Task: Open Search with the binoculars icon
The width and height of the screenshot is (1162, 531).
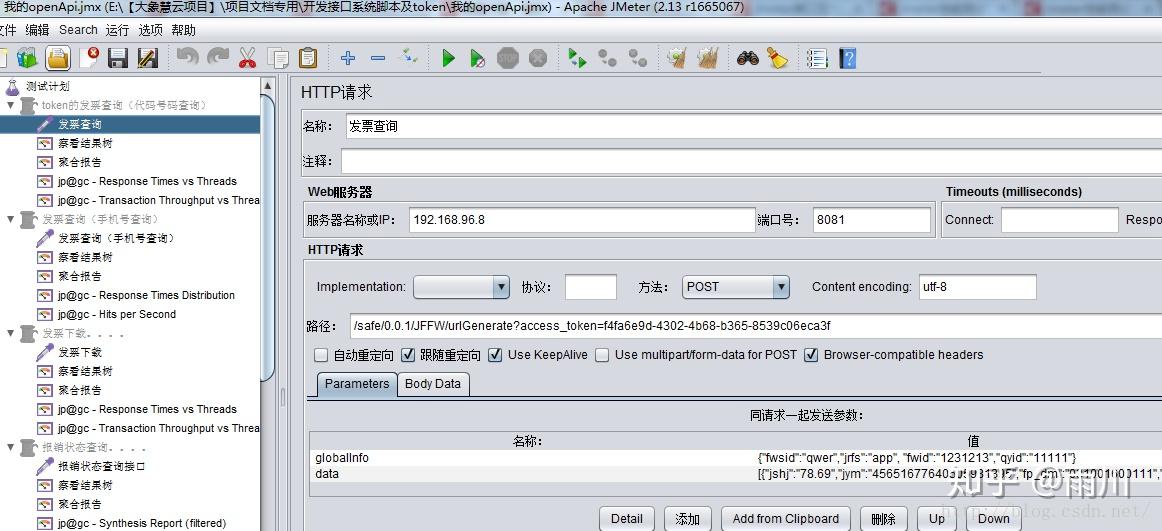Action: [x=747, y=58]
